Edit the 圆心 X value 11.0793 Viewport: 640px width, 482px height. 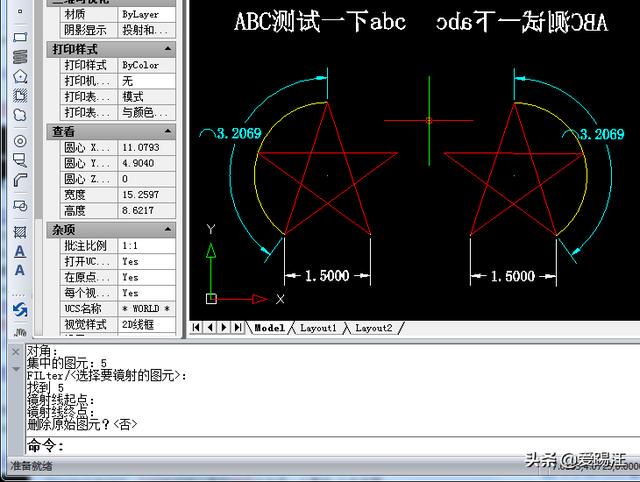147,147
